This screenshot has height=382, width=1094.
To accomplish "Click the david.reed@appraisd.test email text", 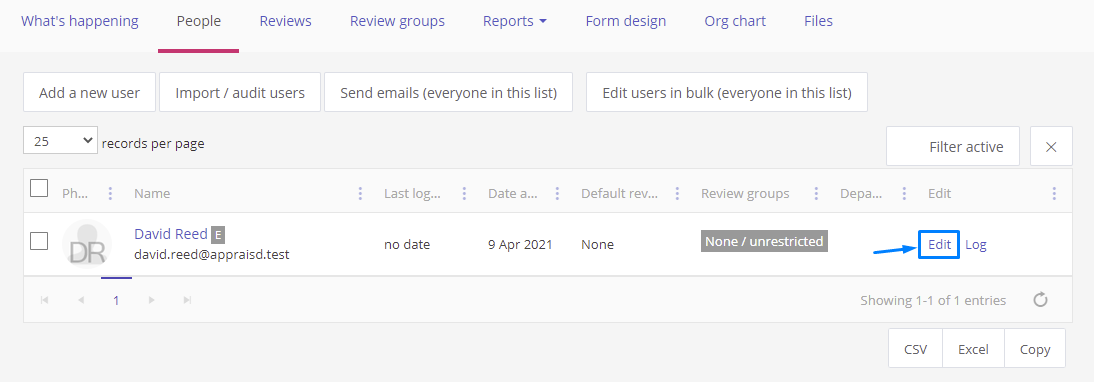I will click(211, 255).
